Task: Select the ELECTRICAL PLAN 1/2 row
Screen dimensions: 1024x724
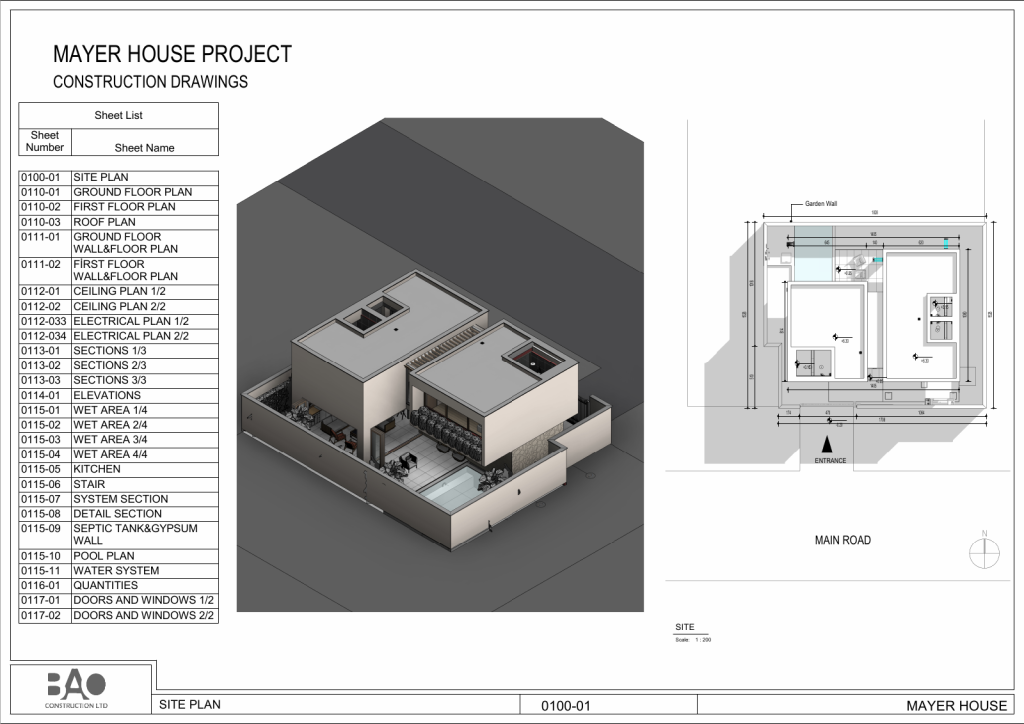Action: pos(118,322)
